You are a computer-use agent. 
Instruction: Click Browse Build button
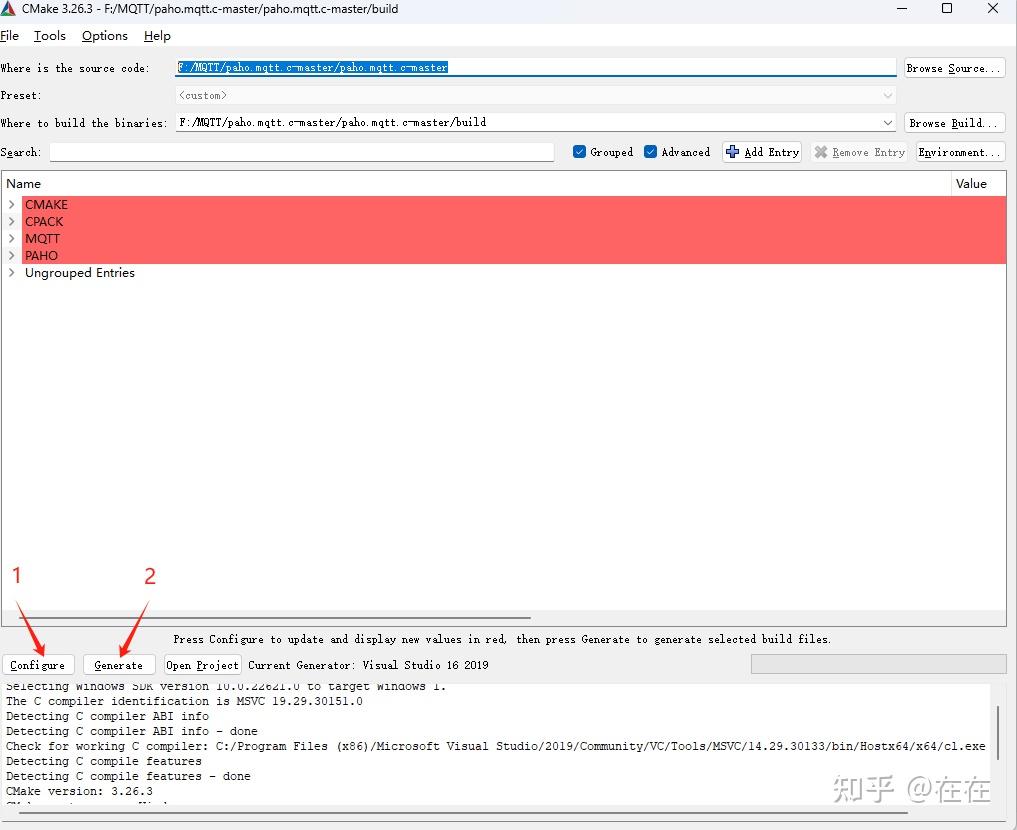[x=955, y=123]
